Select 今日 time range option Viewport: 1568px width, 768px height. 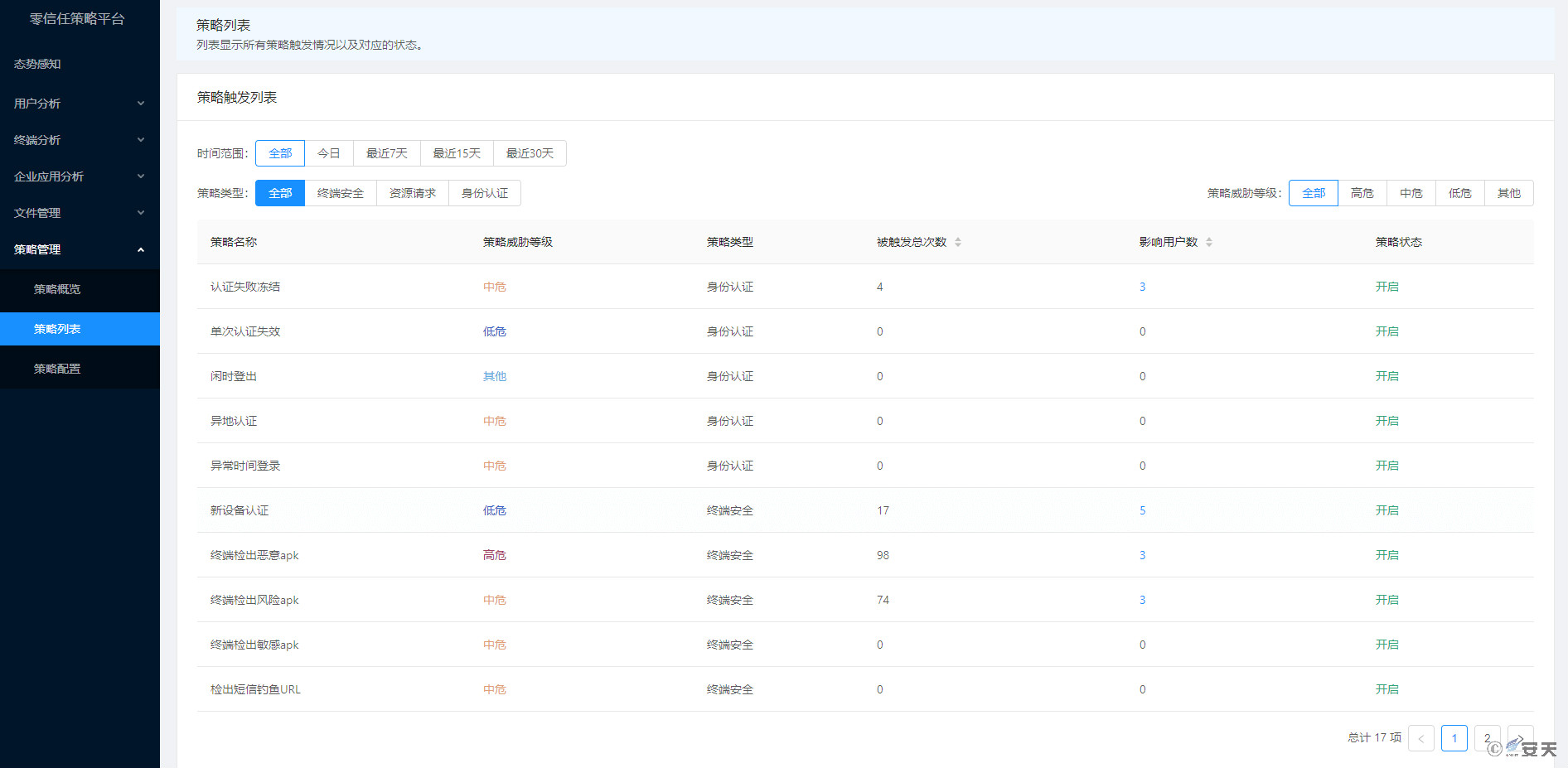pos(329,153)
